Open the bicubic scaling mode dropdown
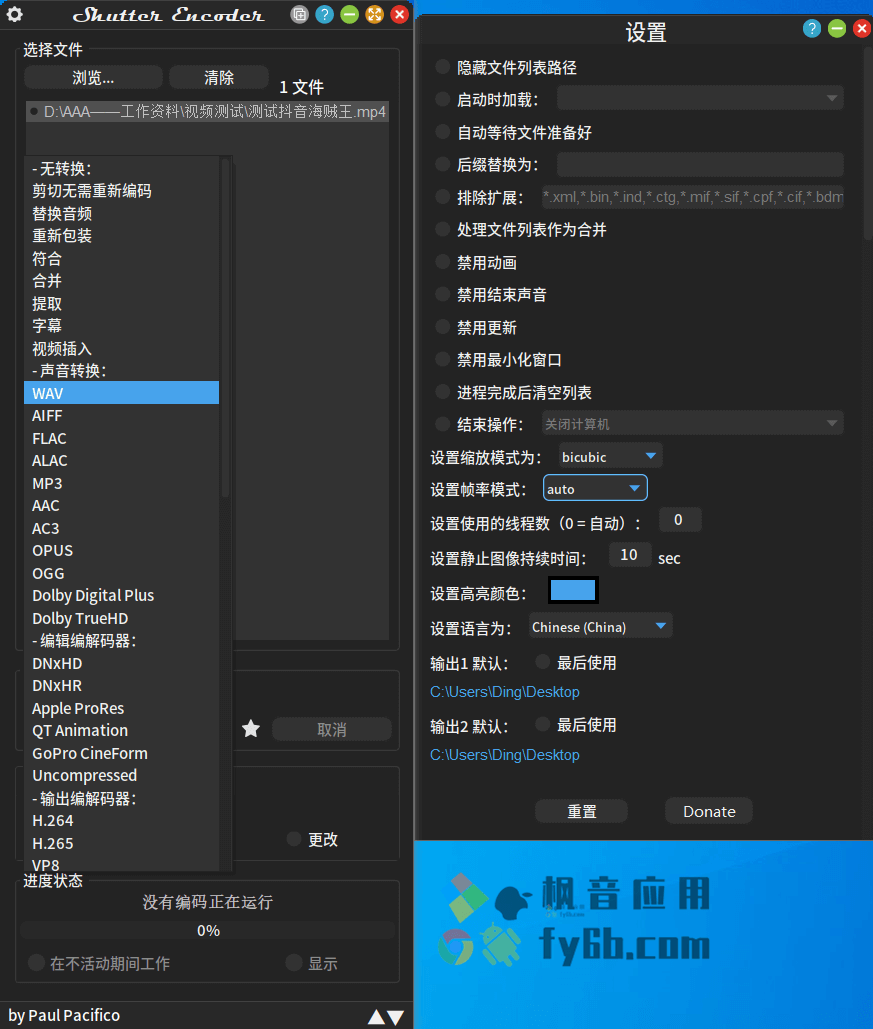This screenshot has width=873, height=1029. (610, 457)
